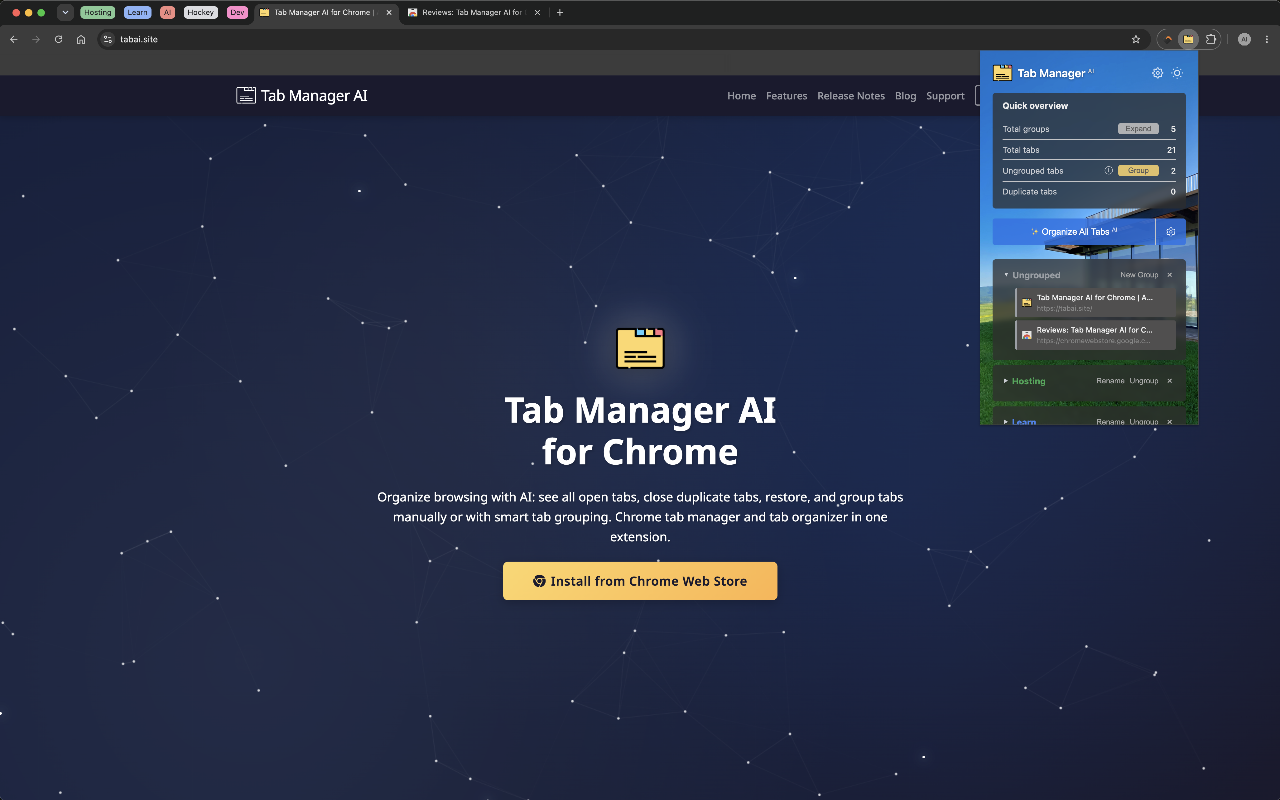Go forward with browser forward arrow
Screen dimensions: 1280x800
tap(36, 39)
